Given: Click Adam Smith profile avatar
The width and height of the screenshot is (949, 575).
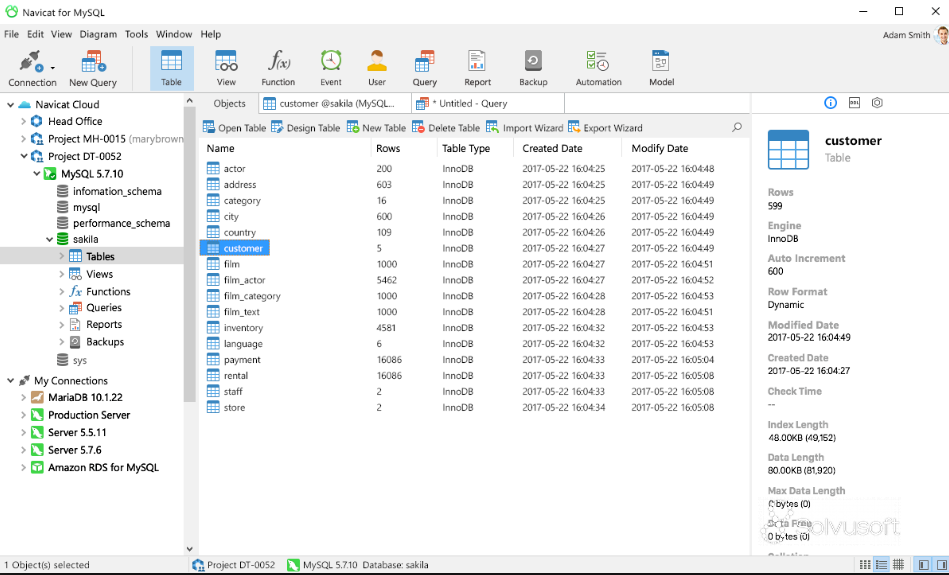Looking at the screenshot, I should click(941, 34).
